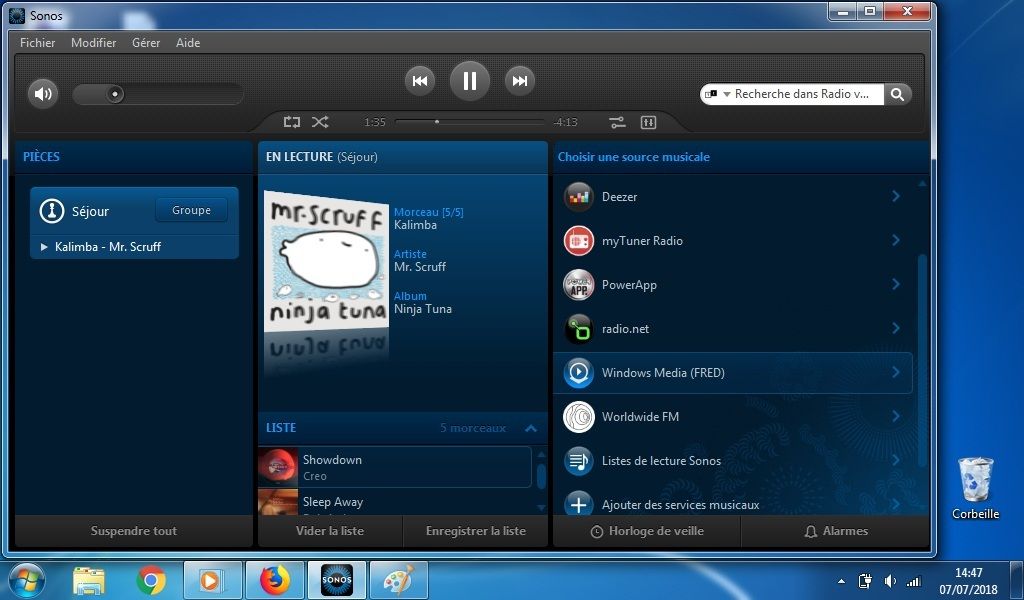This screenshot has height=600, width=1024.
Task: Click the play triangle beside Kalimba - Mr. Scruff
Action: [x=44, y=247]
